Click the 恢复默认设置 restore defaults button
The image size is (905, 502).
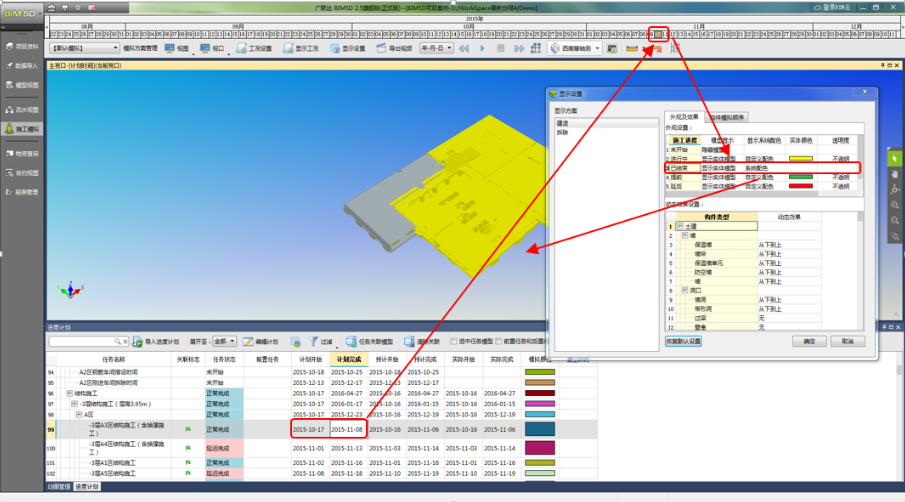[684, 342]
